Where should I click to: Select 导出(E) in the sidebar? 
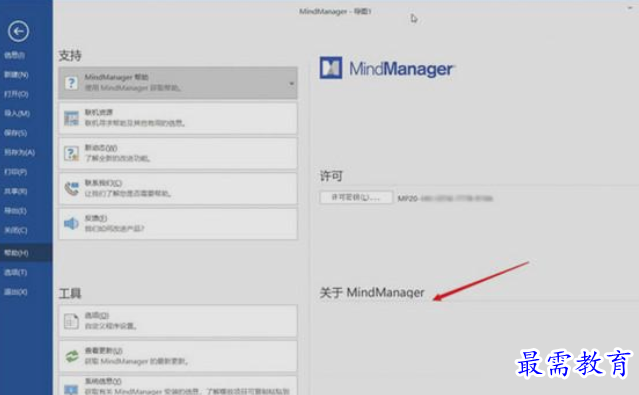coord(15,211)
